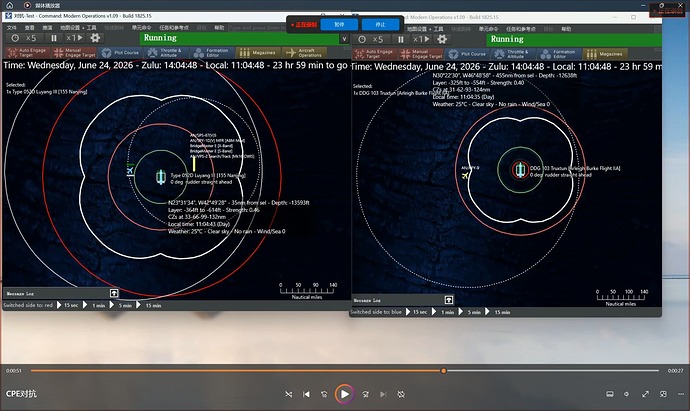Open Throttle & Altitude in left window
The image size is (690, 411).
(x=166, y=53)
